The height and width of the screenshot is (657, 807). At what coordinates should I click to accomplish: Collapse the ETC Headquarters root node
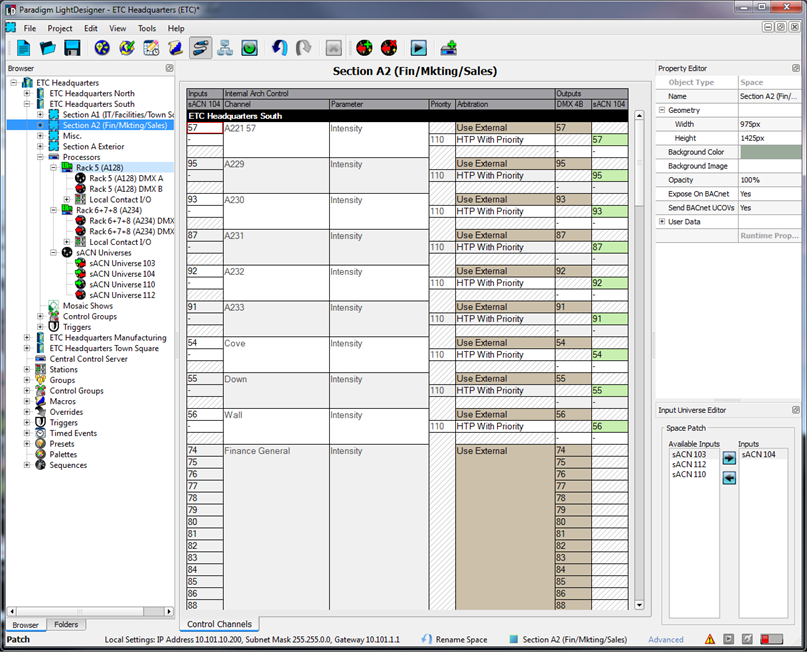tap(14, 82)
